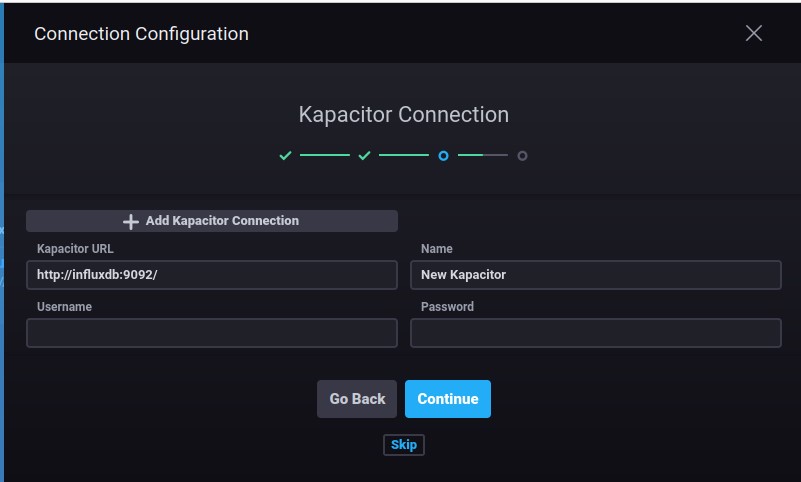
Task: Click the Connection Configuration title text
Action: coord(141,34)
